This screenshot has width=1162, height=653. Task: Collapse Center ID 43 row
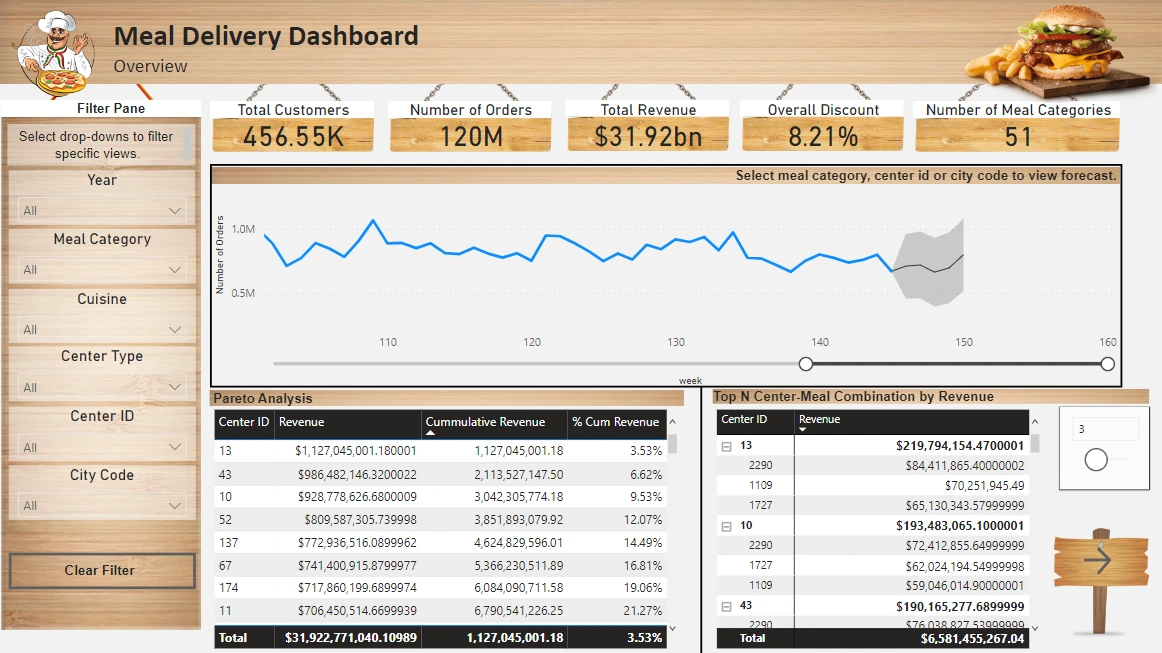[726, 606]
